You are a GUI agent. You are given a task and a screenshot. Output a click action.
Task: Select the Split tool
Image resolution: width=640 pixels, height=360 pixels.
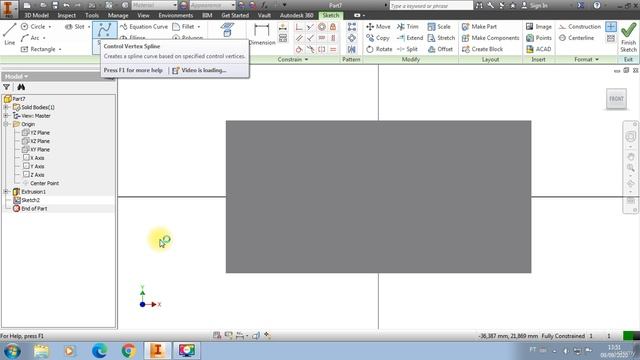click(x=407, y=49)
